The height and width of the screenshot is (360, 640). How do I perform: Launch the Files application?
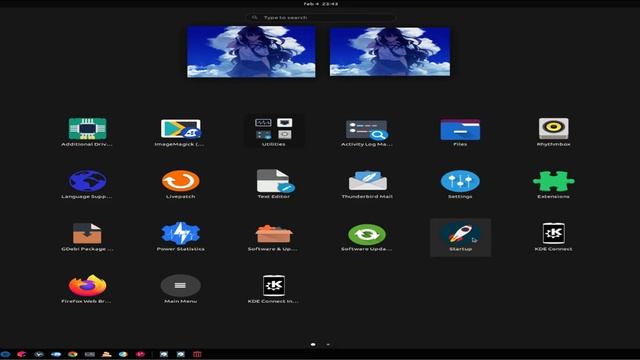[x=460, y=132]
